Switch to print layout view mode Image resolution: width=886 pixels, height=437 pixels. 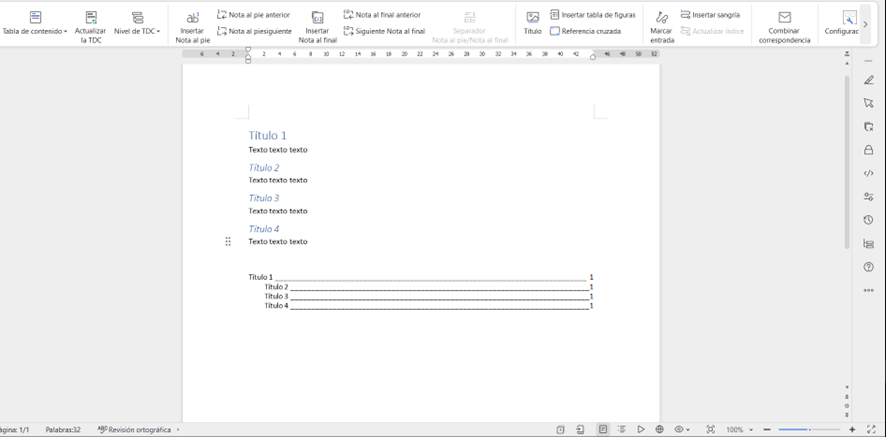(x=603, y=429)
